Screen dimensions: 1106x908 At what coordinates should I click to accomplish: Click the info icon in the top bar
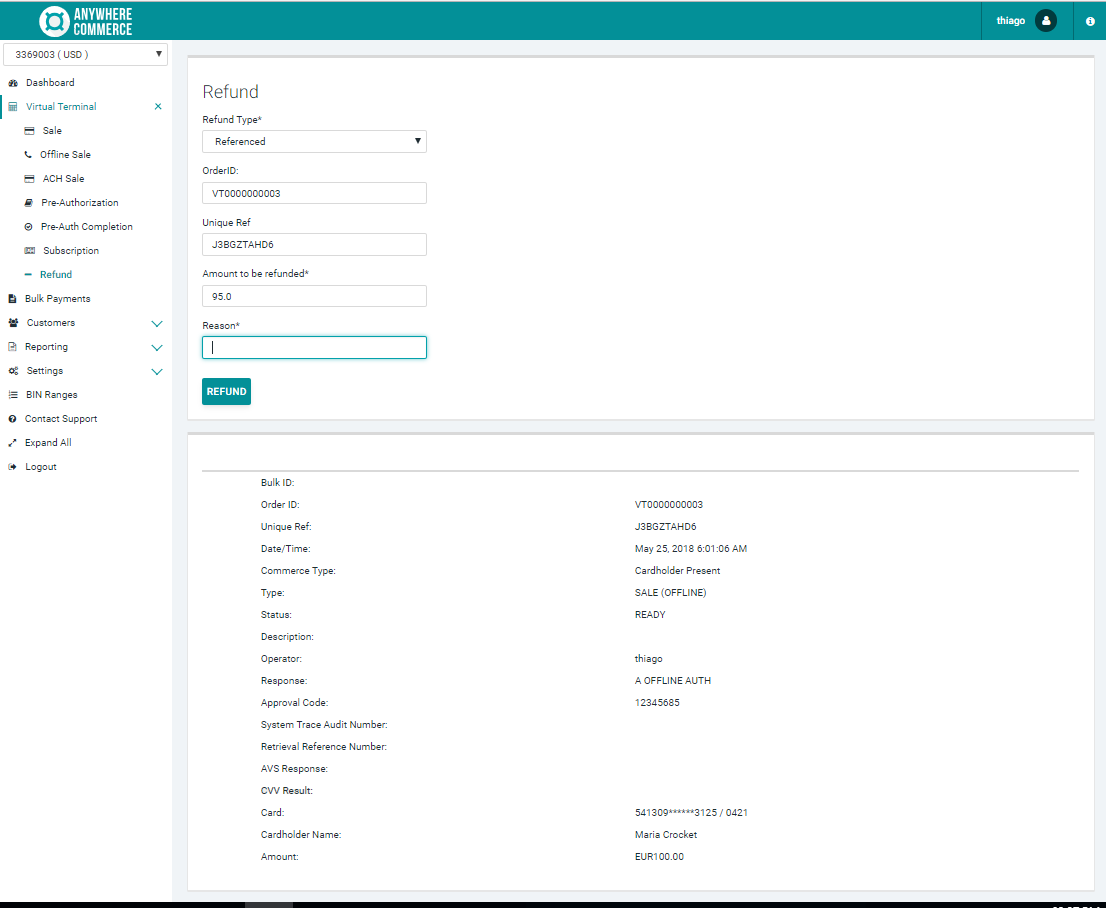tap(1090, 21)
